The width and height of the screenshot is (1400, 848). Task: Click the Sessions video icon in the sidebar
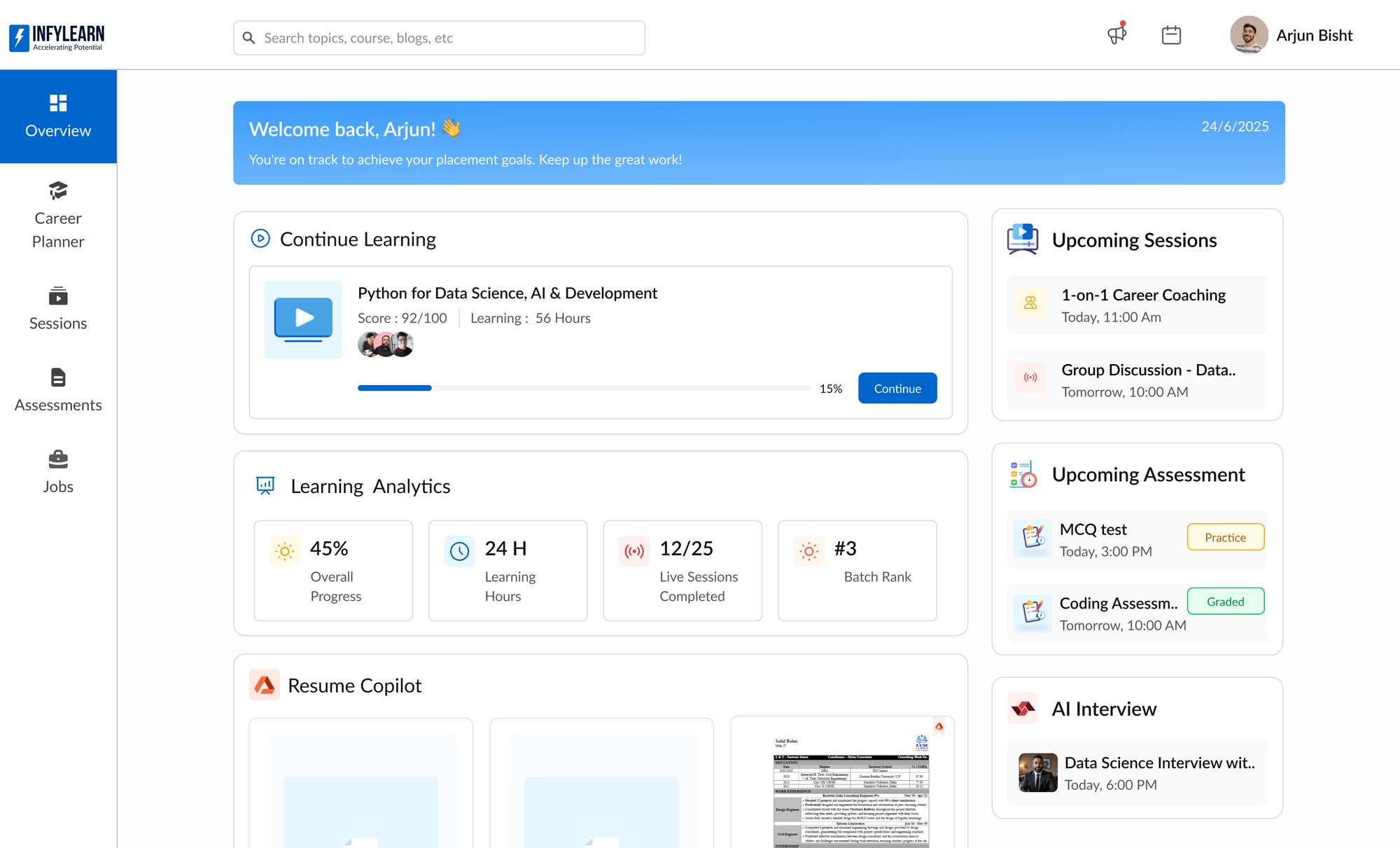click(x=57, y=297)
